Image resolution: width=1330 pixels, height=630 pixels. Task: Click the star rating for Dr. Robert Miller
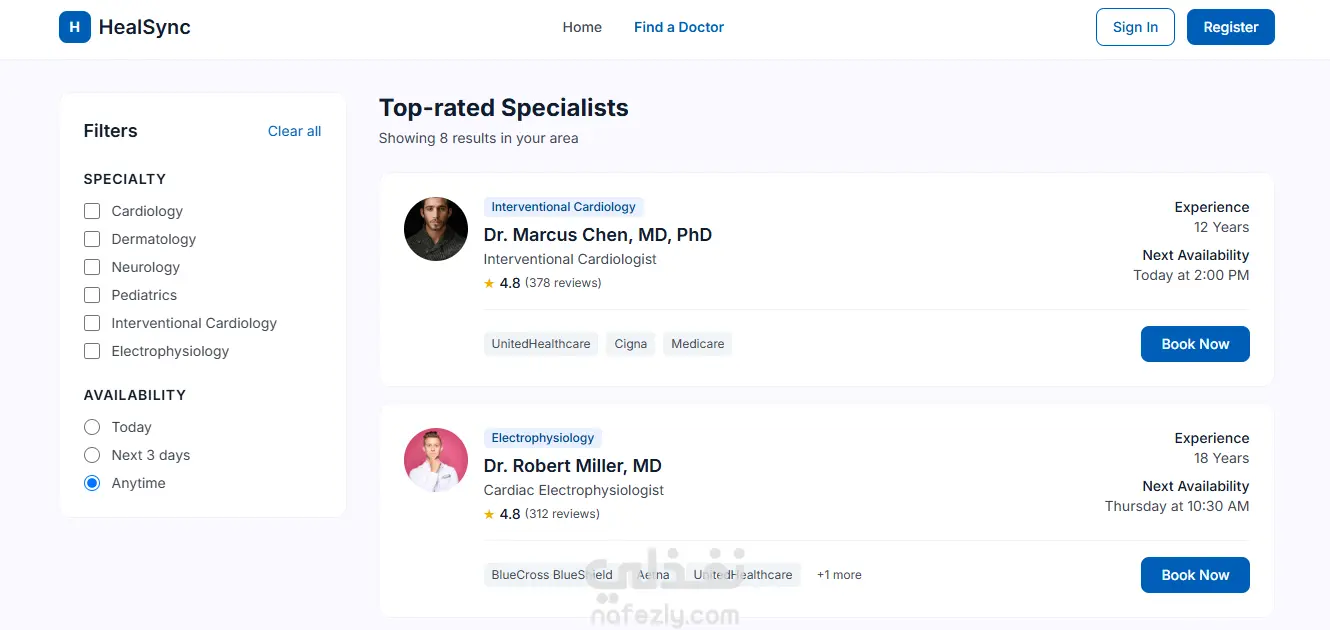489,514
